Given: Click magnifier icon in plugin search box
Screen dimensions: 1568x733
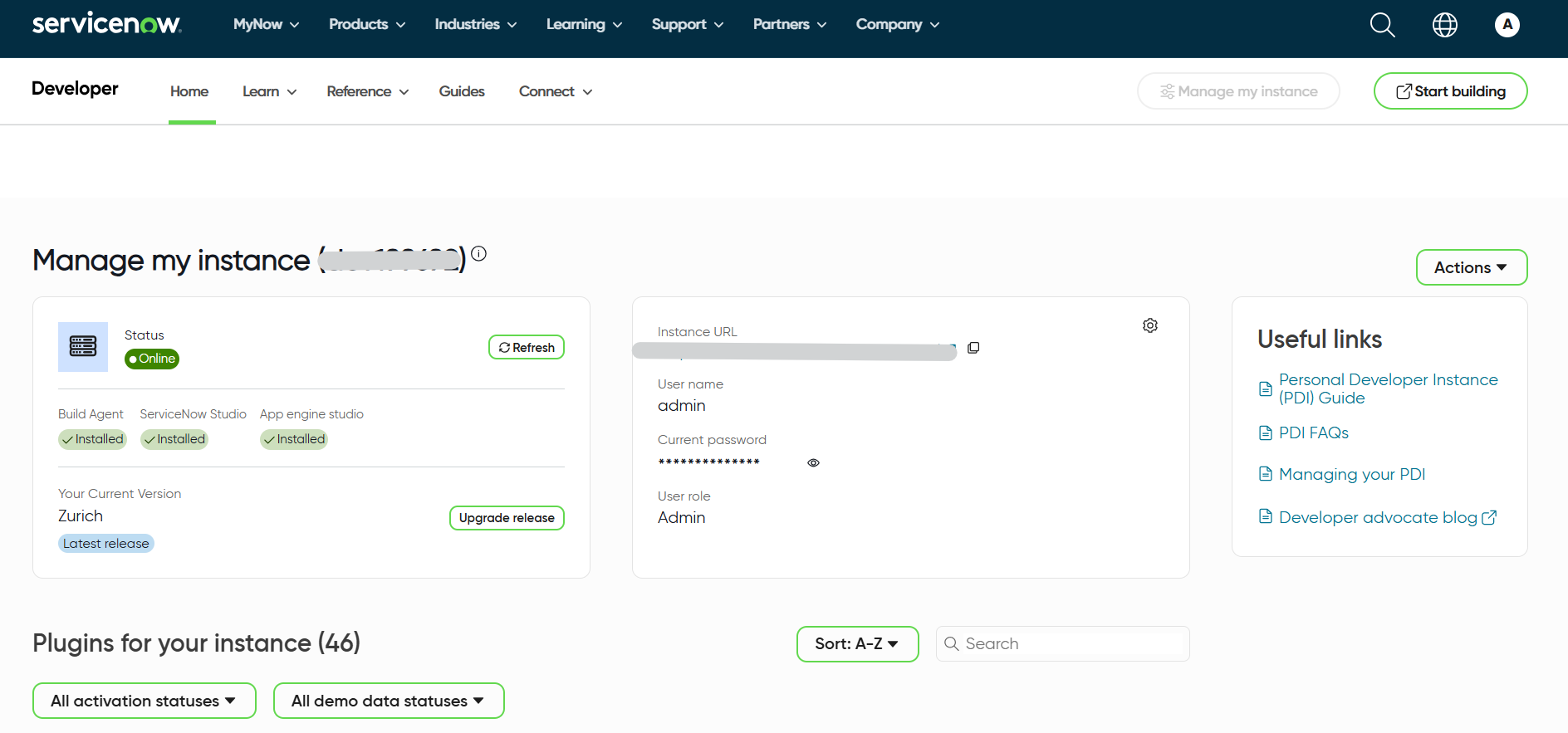Looking at the screenshot, I should (x=952, y=643).
